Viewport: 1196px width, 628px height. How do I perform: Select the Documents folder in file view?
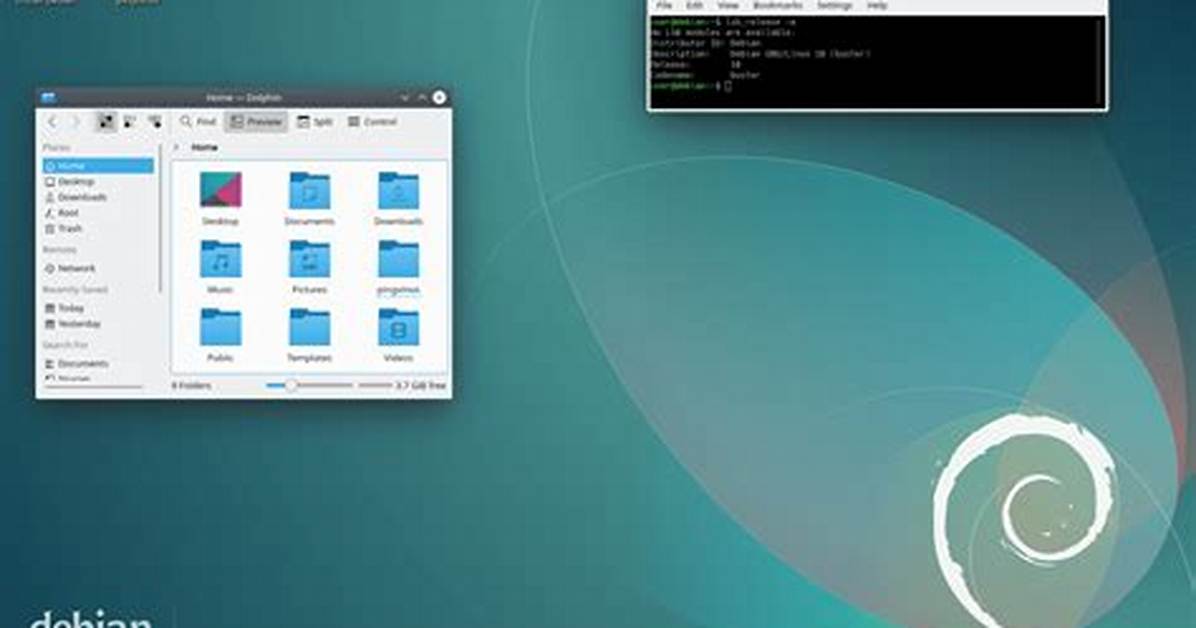(x=309, y=198)
